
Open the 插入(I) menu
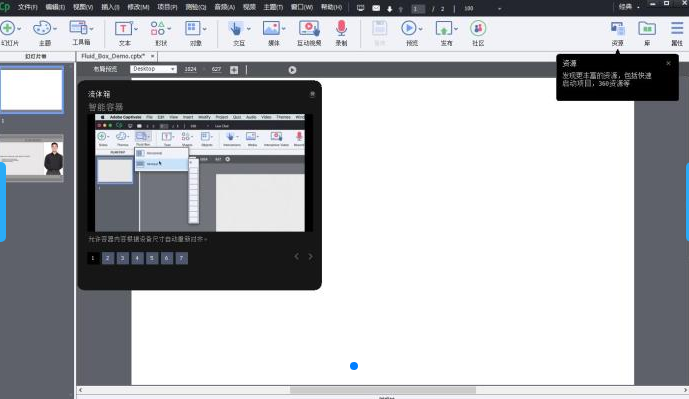(110, 7)
